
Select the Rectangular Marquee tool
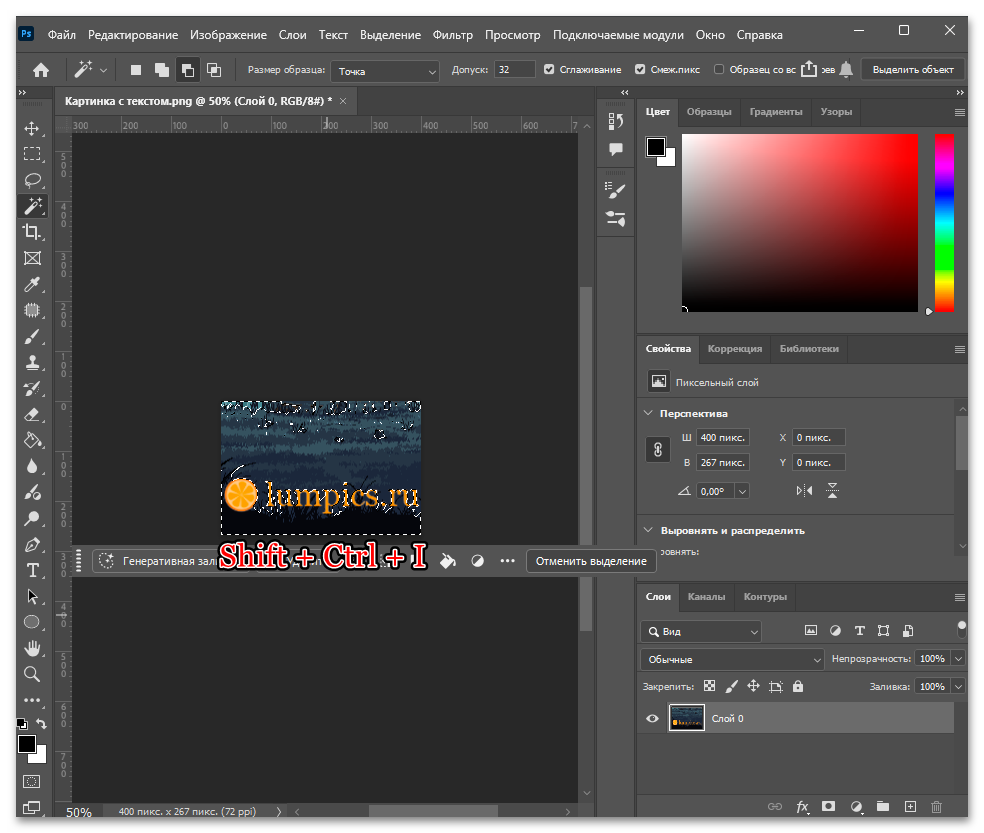coord(32,154)
